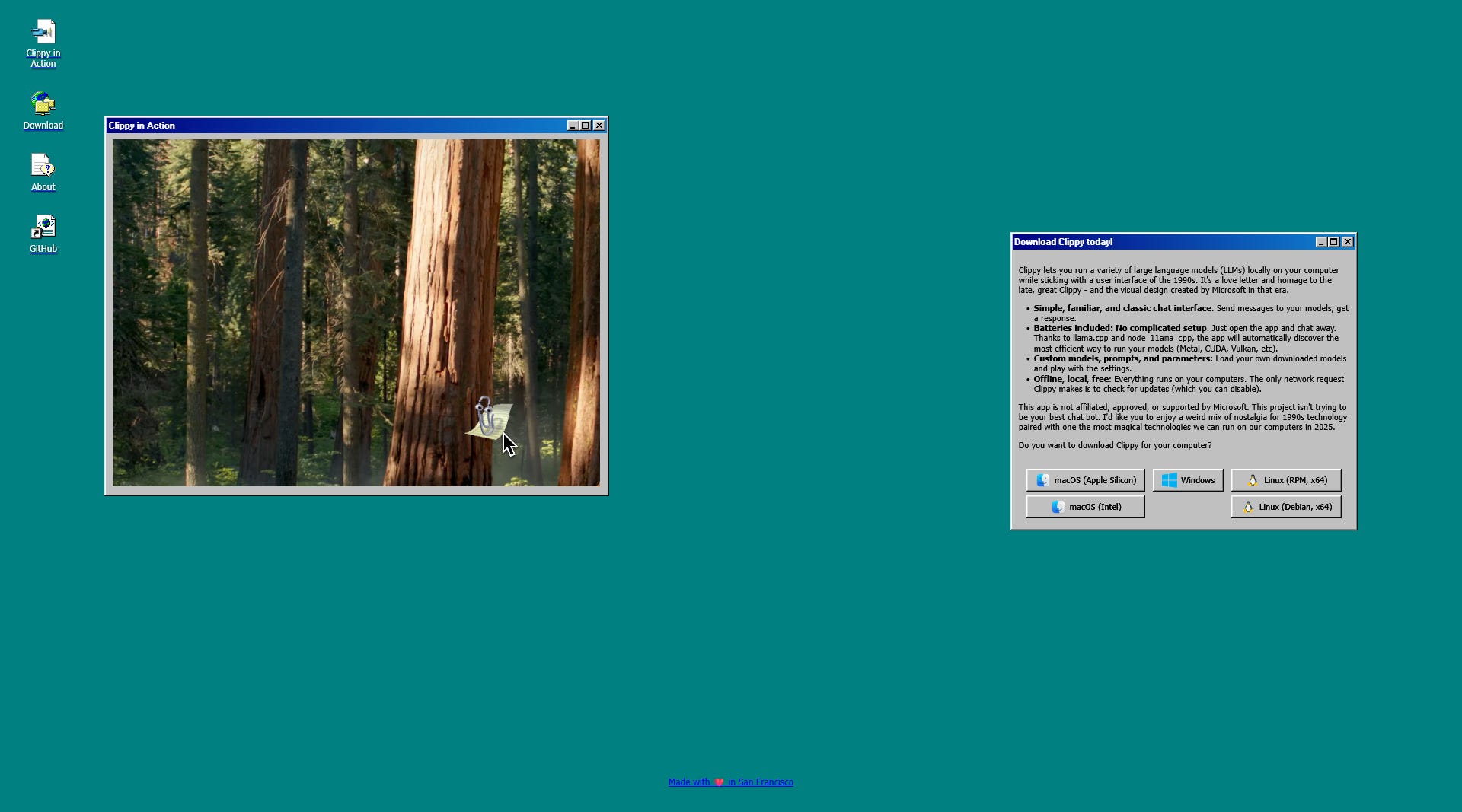Viewport: 1462px width, 812px height.
Task: Click the 'Do you want to download Clippy' question text
Action: 1115,445
